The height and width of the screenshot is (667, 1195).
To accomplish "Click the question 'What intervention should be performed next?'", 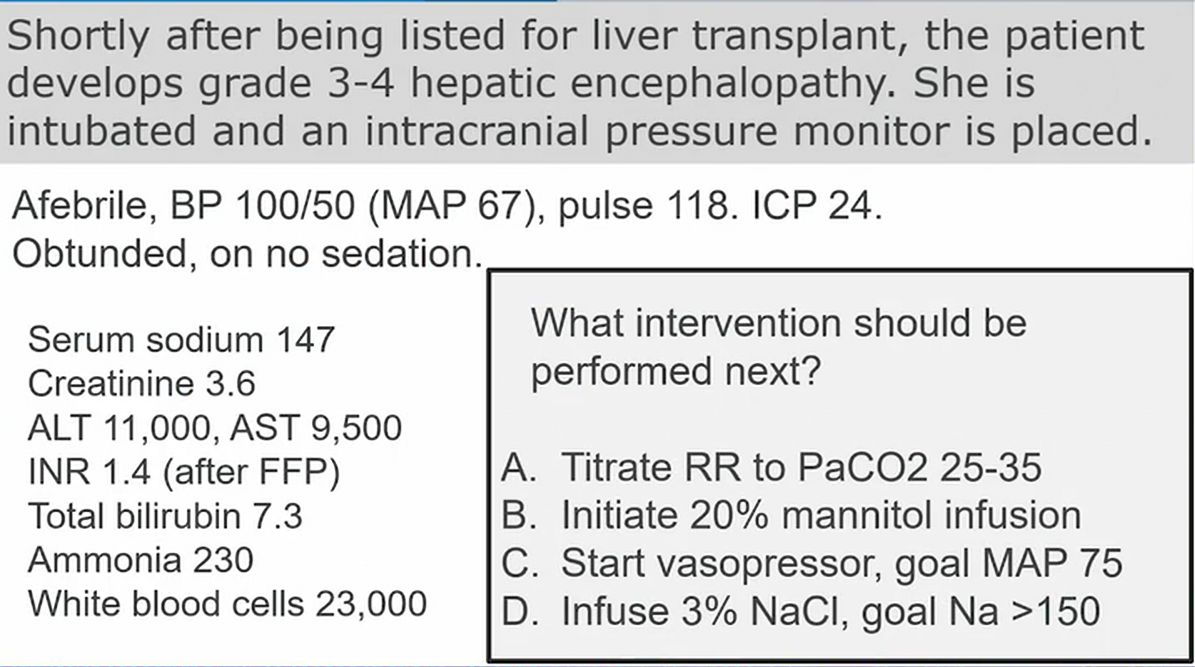I will [x=778, y=347].
